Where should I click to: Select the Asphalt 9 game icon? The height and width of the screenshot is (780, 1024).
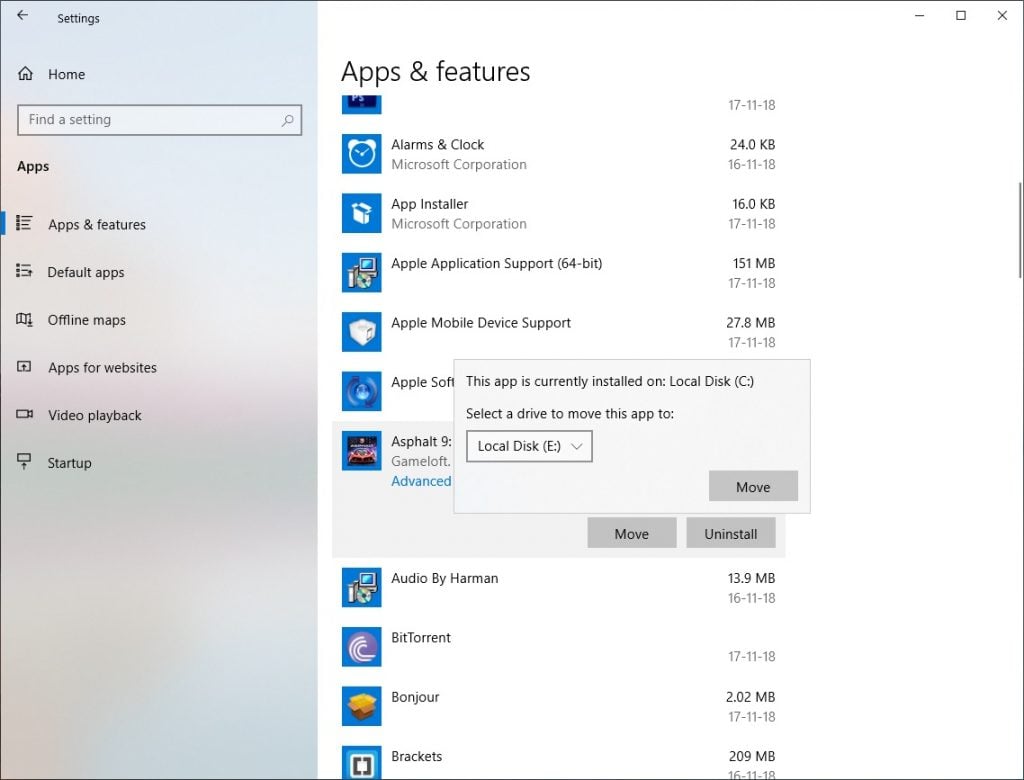point(361,450)
